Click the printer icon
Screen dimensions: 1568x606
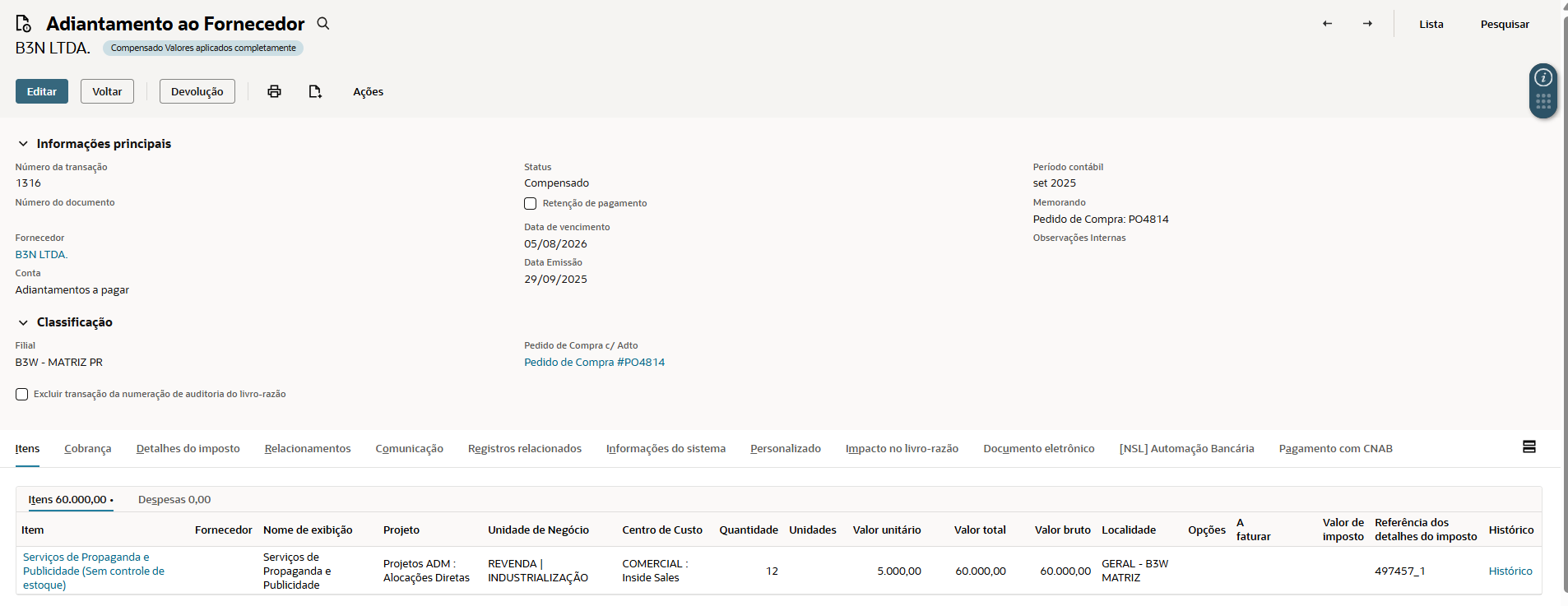pos(274,91)
